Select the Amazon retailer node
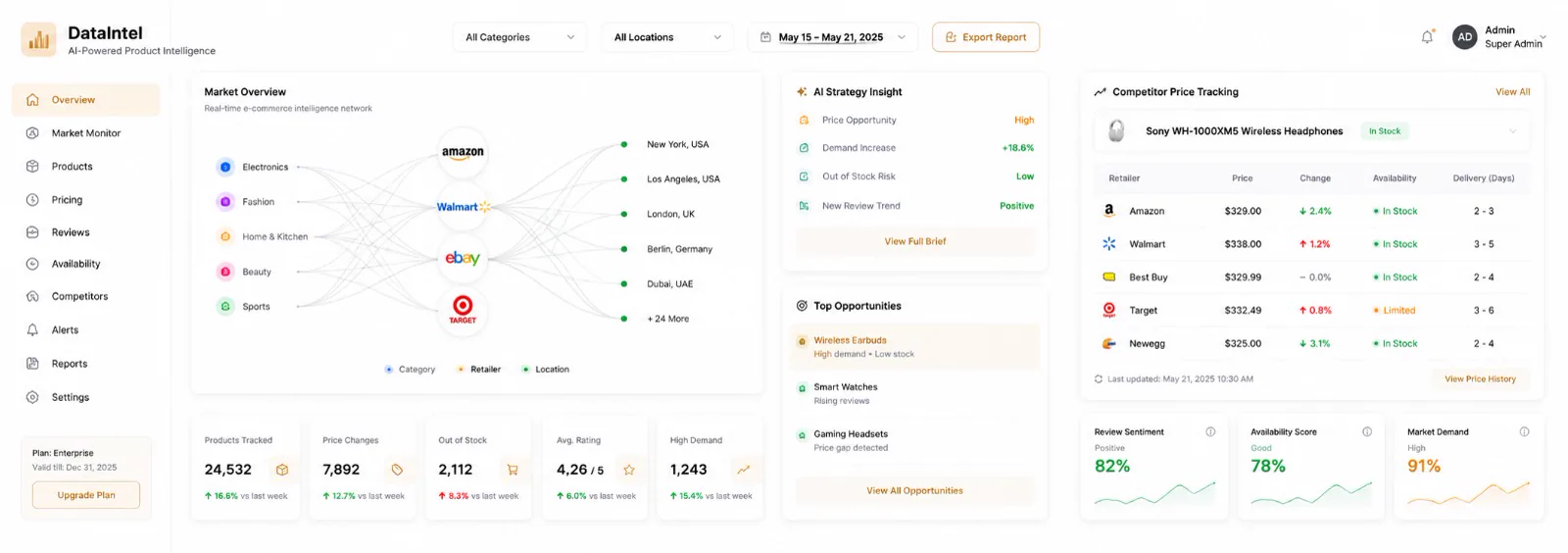This screenshot has width=1568, height=553. coord(463,152)
